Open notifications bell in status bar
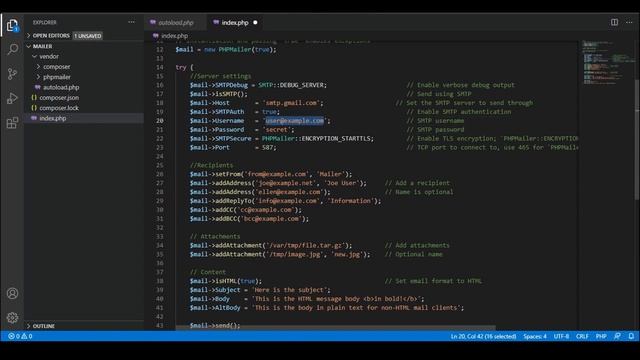 point(631,336)
